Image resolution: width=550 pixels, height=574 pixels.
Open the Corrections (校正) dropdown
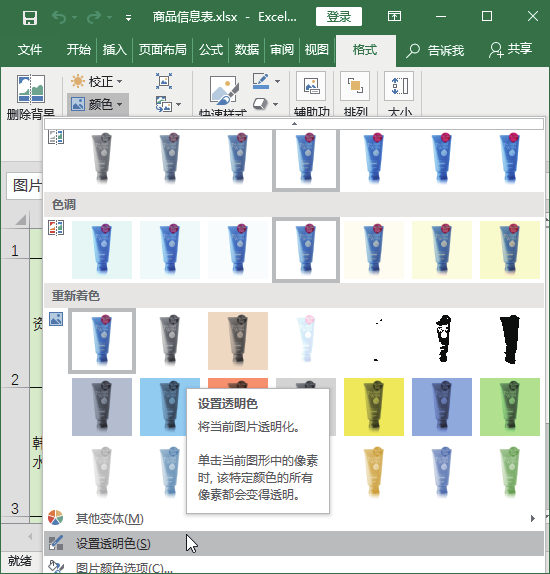coord(97,81)
